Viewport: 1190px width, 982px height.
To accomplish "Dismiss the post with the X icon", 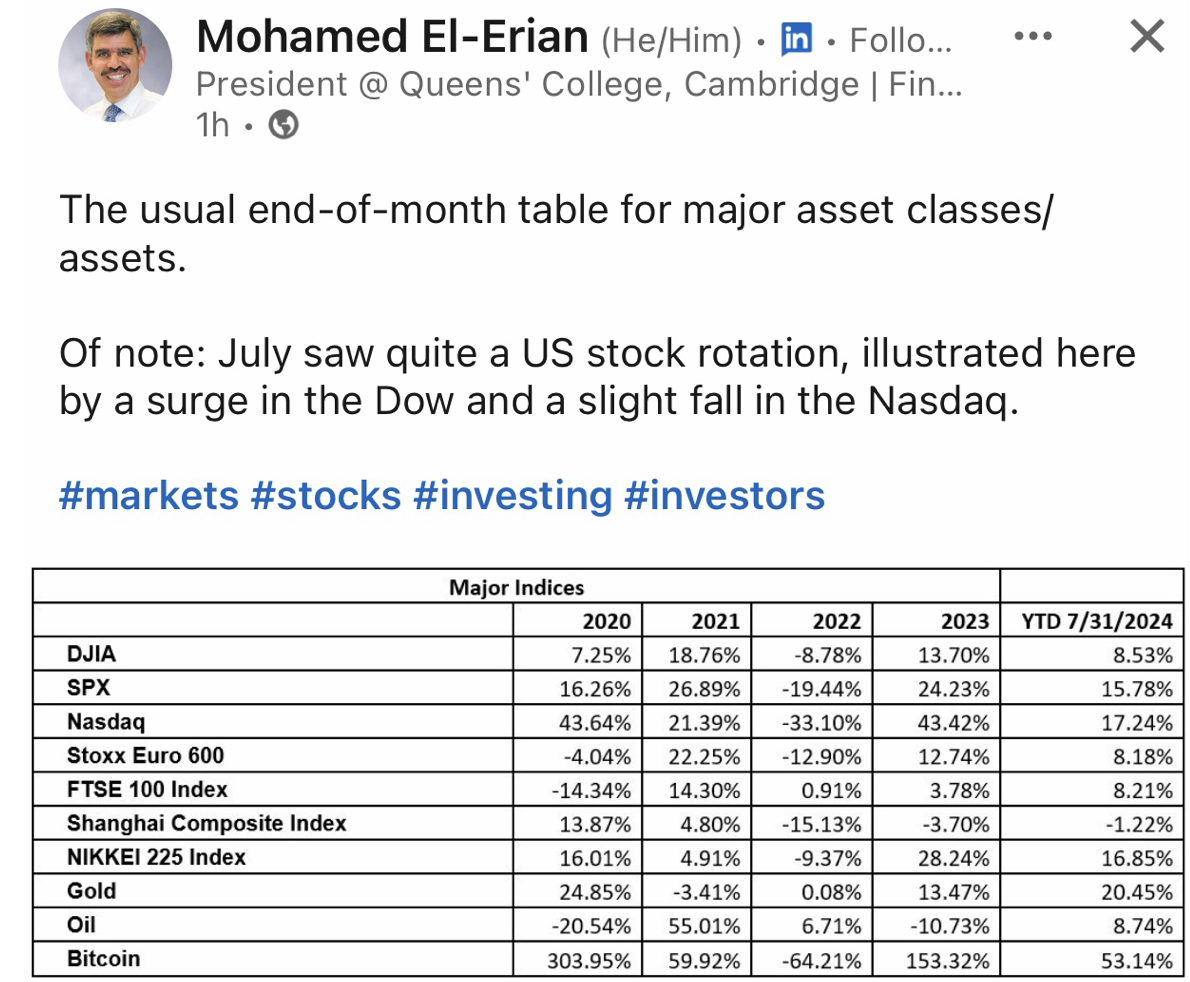I will click(1146, 37).
